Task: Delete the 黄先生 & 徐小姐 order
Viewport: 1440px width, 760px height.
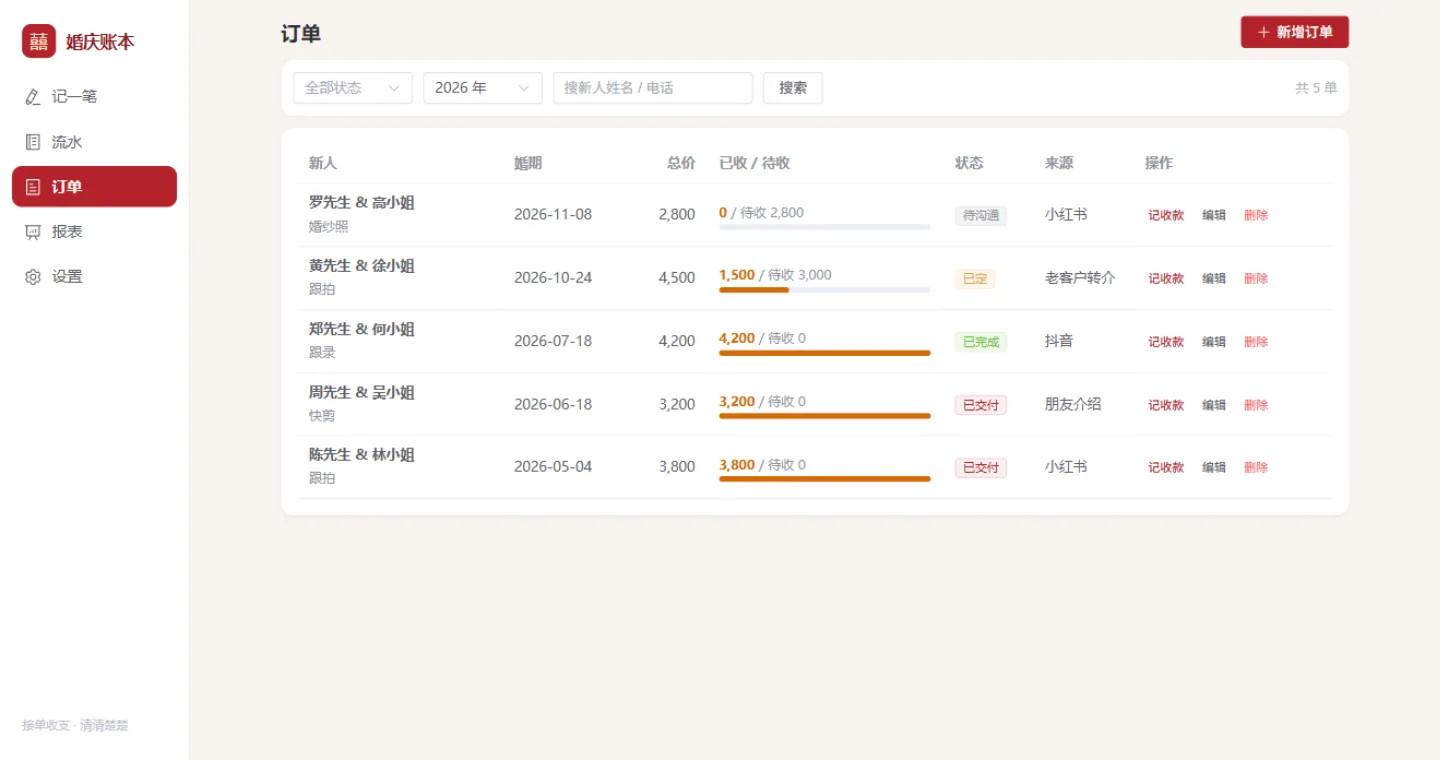Action: (x=1256, y=278)
